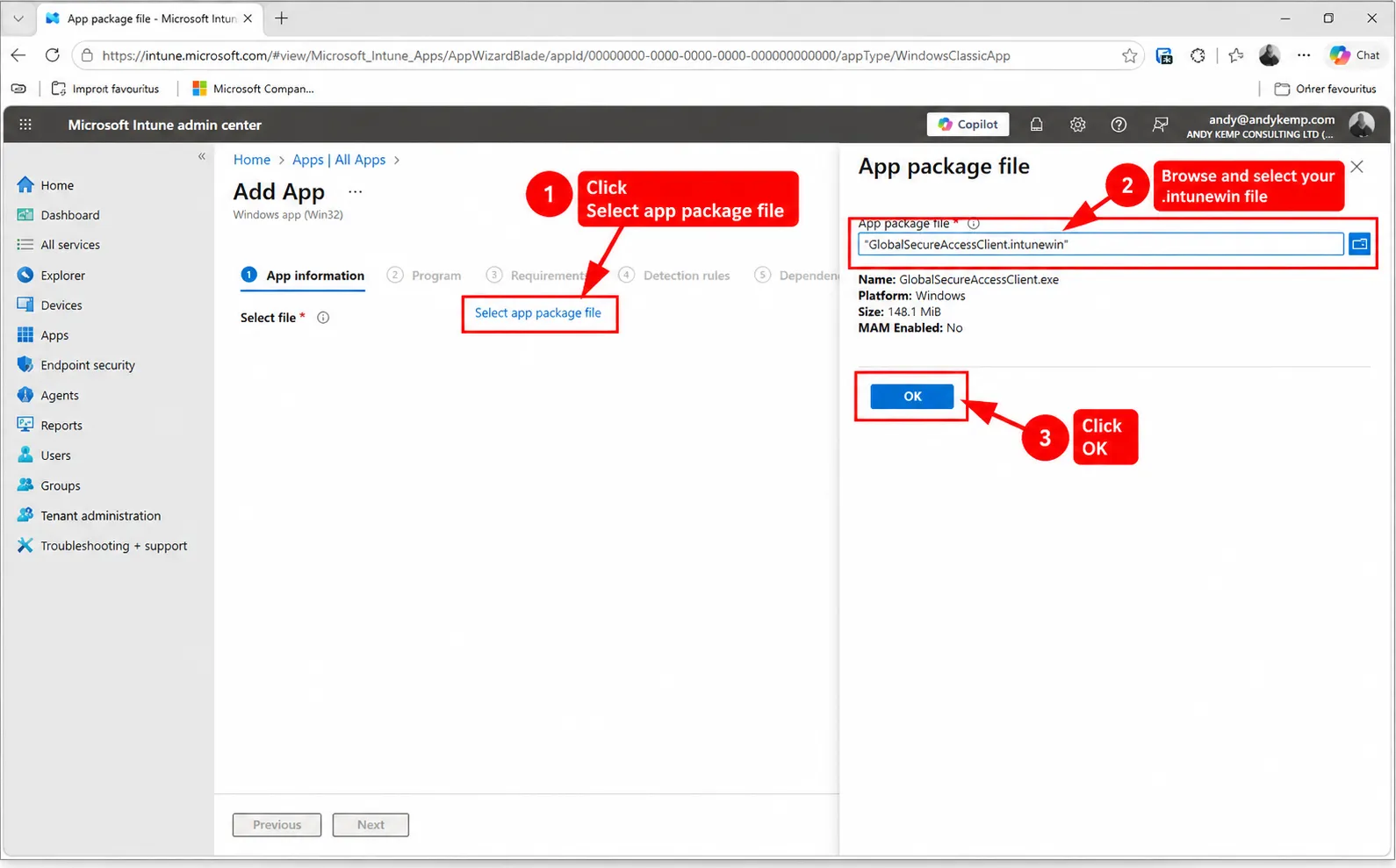Open the Edge Copilot Chat button
Viewport: 1396px width, 868px height.
click(x=1354, y=55)
